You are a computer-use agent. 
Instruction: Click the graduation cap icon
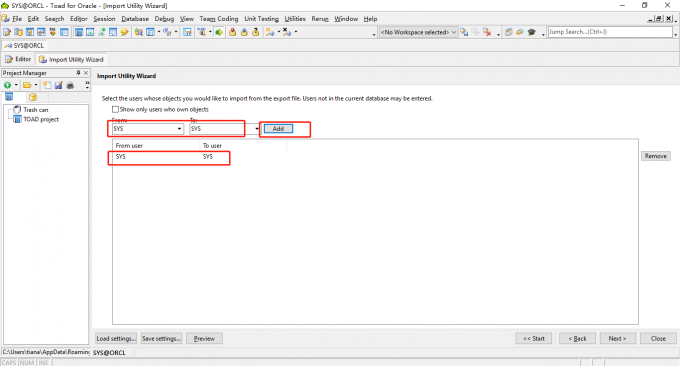coord(532,32)
